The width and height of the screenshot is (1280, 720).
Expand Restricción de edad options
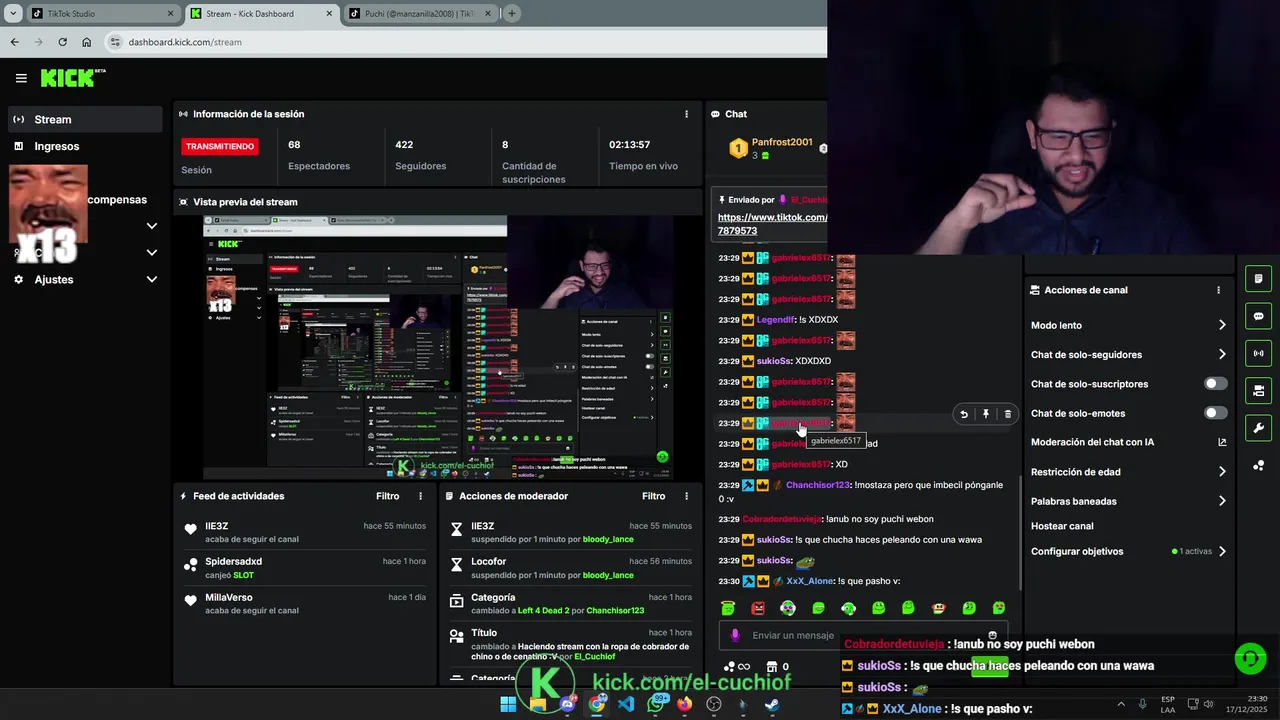coord(1222,472)
